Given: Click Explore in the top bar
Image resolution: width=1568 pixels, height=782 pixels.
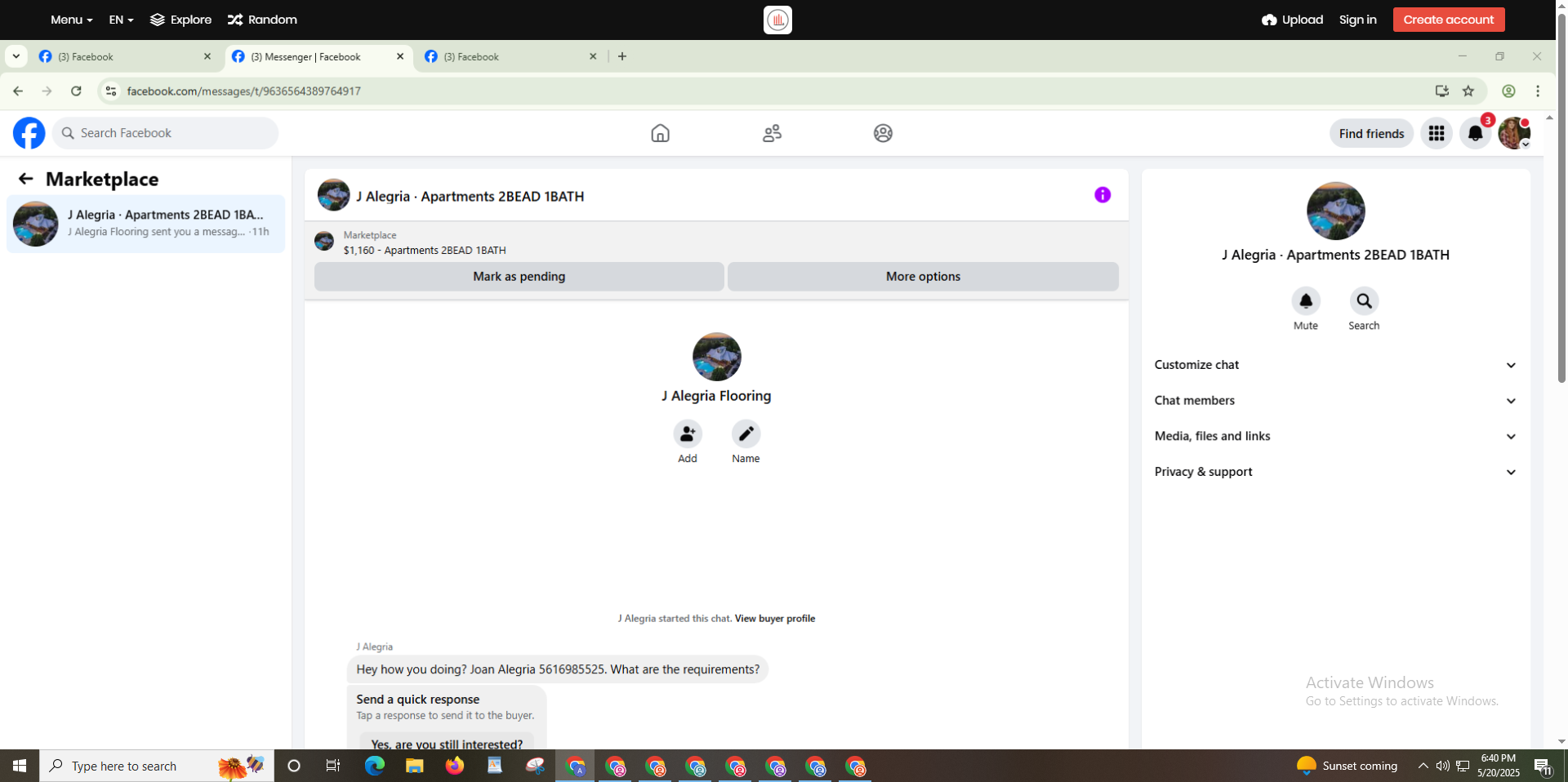Looking at the screenshot, I should click(180, 20).
